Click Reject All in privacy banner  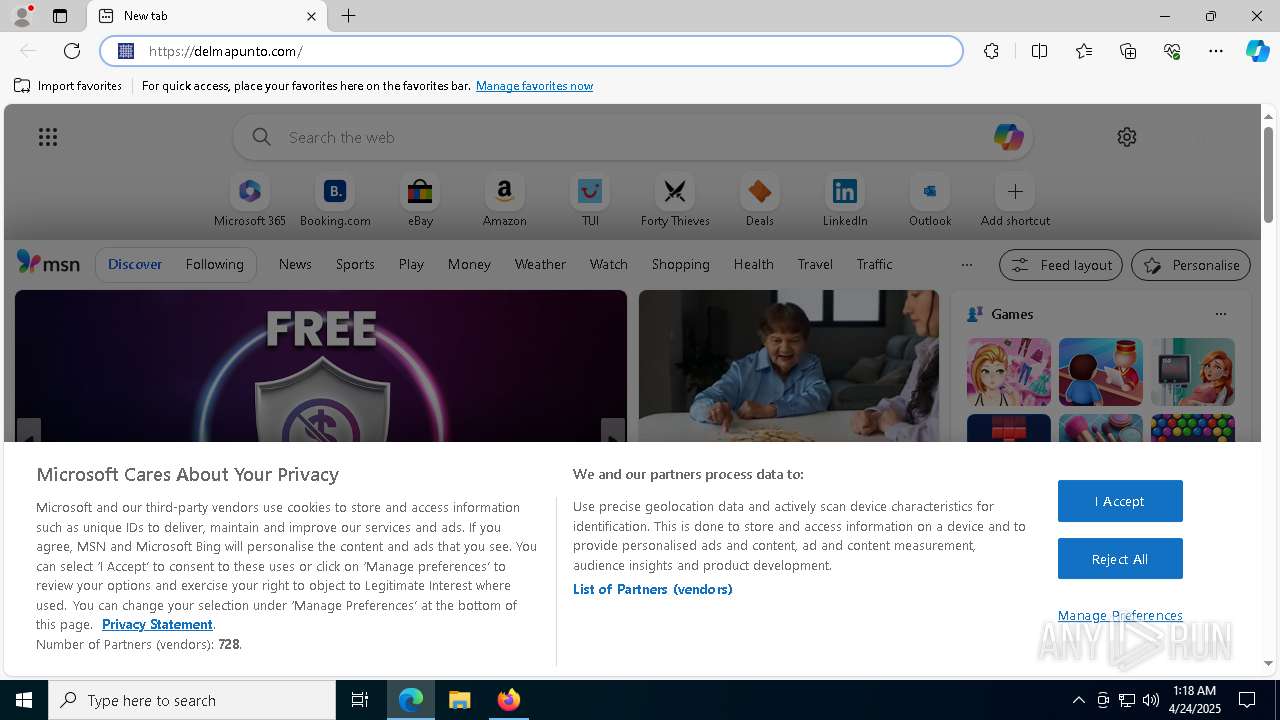click(x=1120, y=559)
